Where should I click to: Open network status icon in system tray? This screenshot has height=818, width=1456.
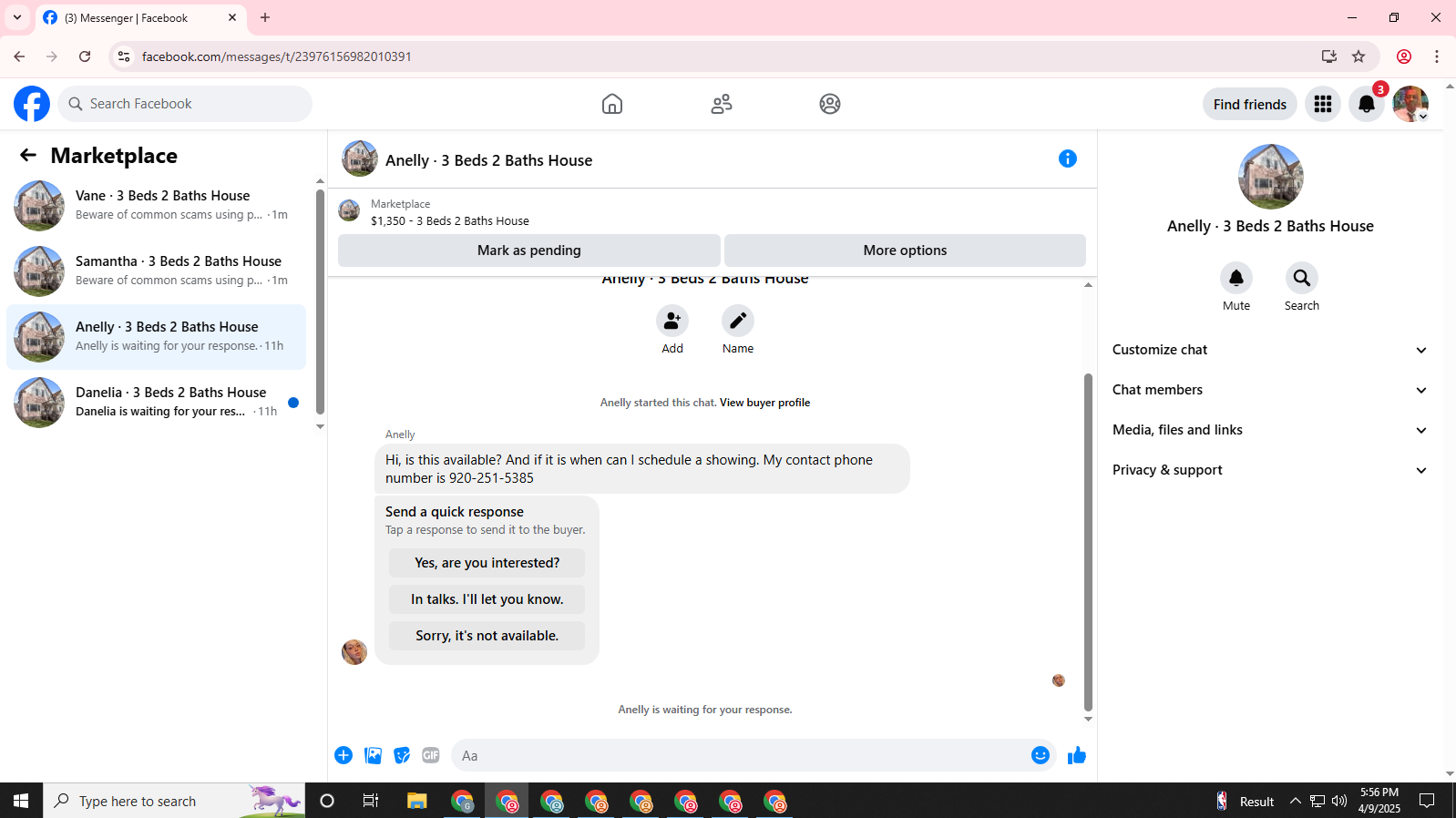pyautogui.click(x=1318, y=802)
